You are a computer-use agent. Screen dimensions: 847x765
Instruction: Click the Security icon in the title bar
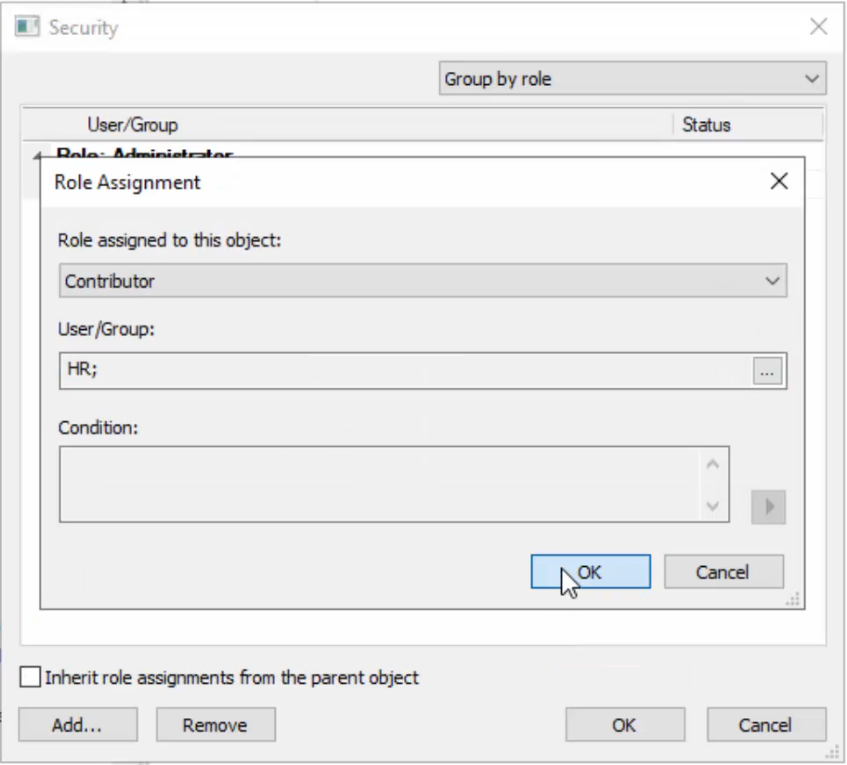[26, 26]
